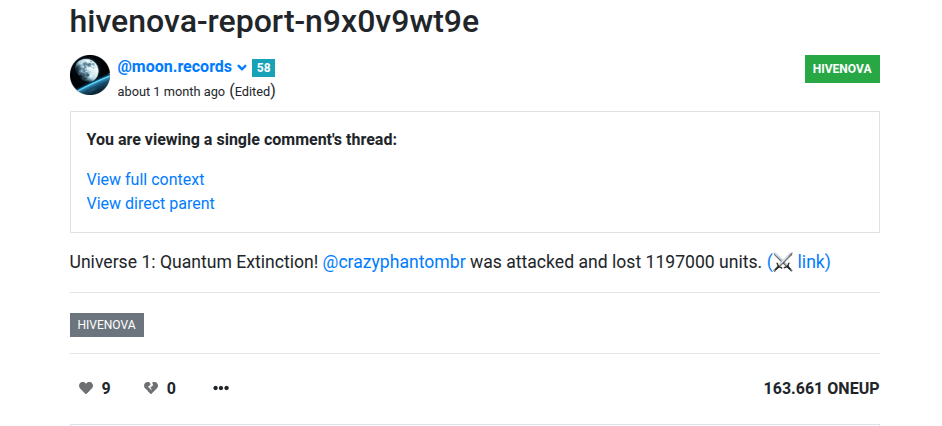The width and height of the screenshot is (942, 426).
Task: Click the (Edited) label
Action: pyautogui.click(x=252, y=91)
